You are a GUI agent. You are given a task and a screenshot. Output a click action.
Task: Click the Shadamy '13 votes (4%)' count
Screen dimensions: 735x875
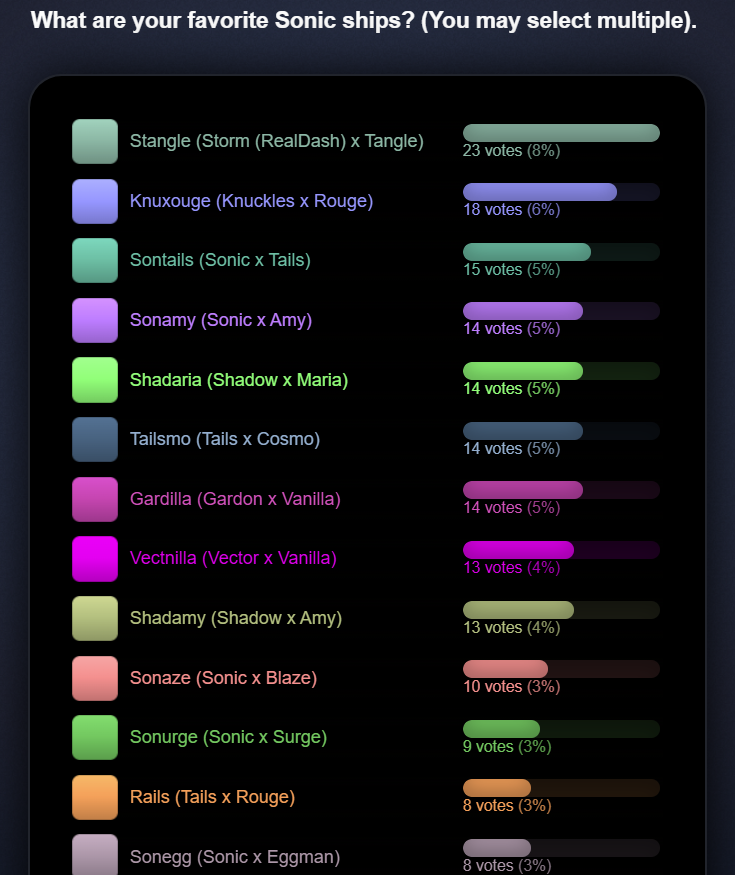tap(512, 628)
